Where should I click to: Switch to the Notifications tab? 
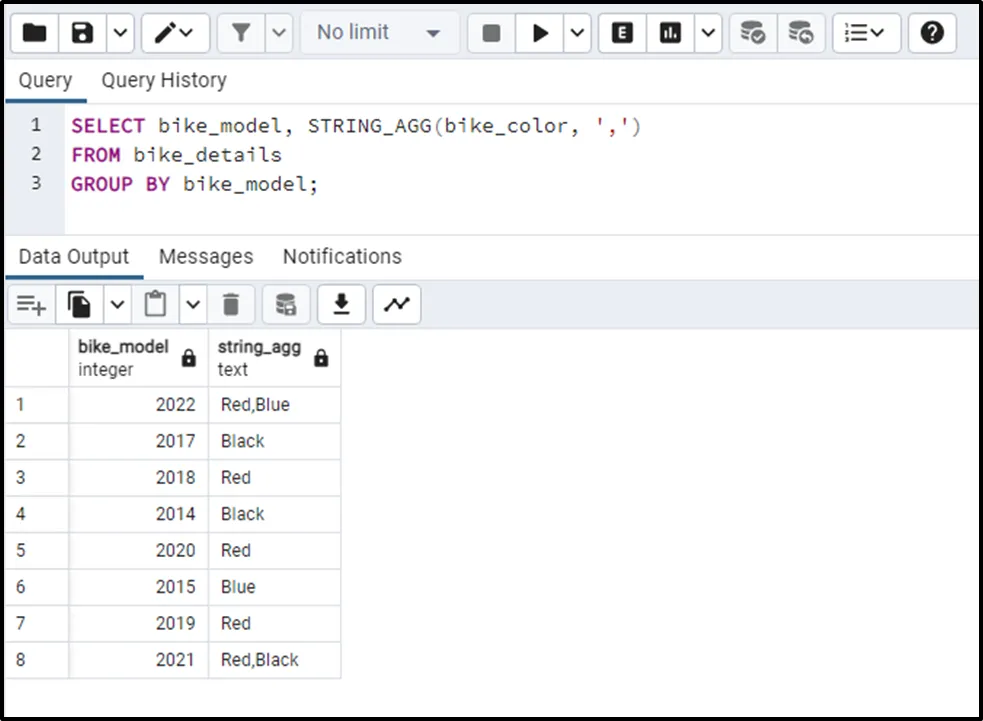click(x=342, y=257)
